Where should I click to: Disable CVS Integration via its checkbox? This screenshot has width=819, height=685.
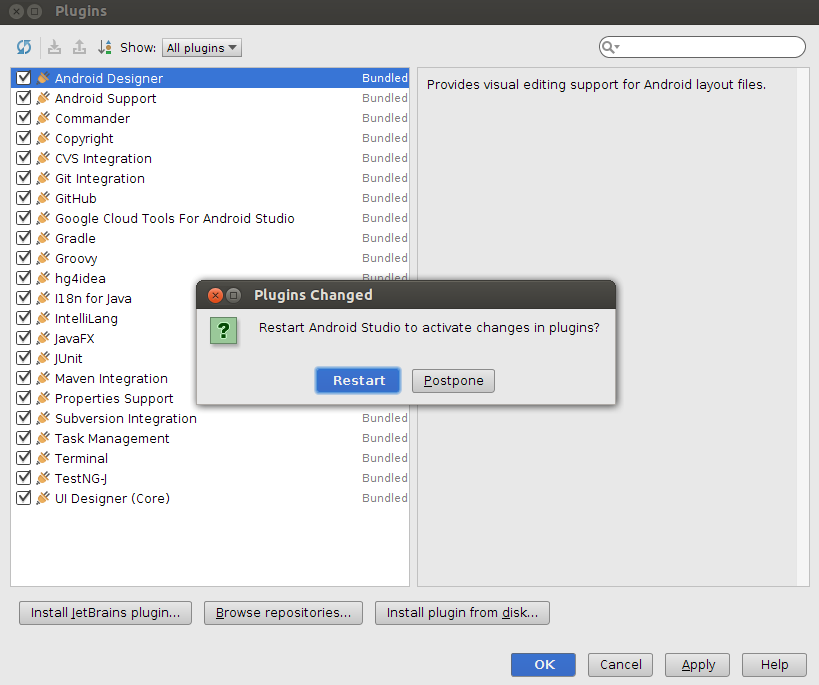click(24, 158)
